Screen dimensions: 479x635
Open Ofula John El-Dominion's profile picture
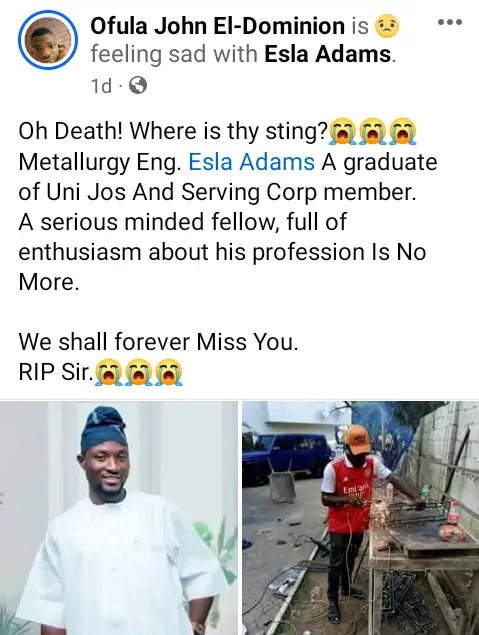pos(48,40)
